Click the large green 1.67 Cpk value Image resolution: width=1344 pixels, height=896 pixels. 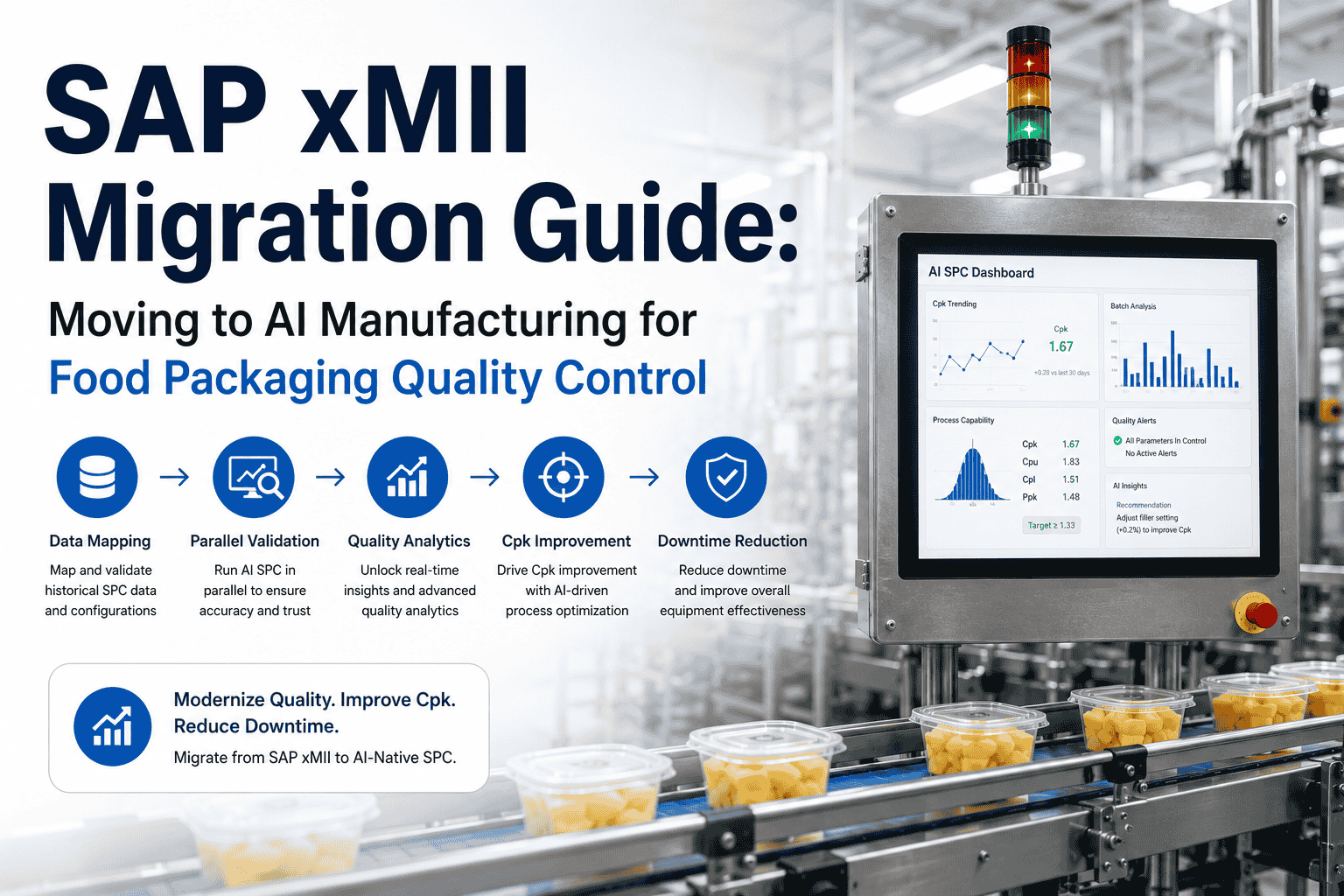(1060, 347)
